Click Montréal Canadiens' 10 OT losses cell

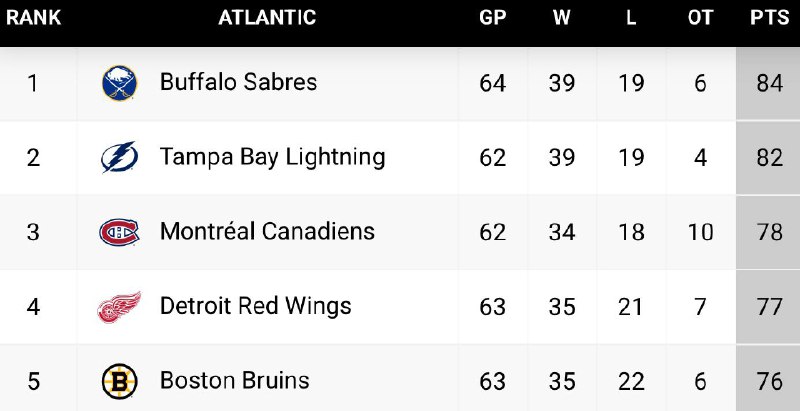(x=700, y=232)
